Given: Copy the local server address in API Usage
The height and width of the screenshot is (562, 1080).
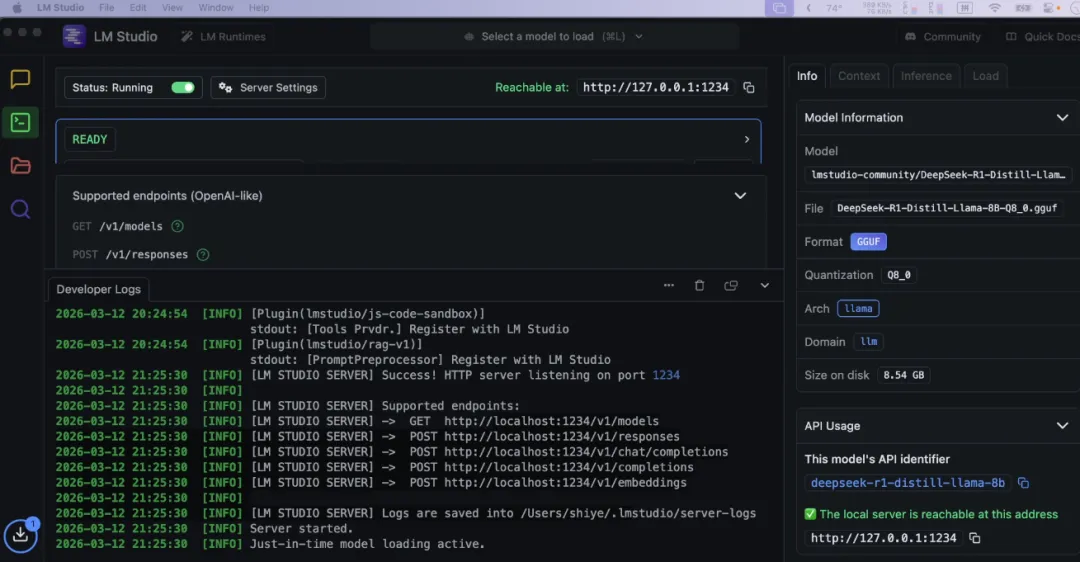Looking at the screenshot, I should [x=975, y=538].
